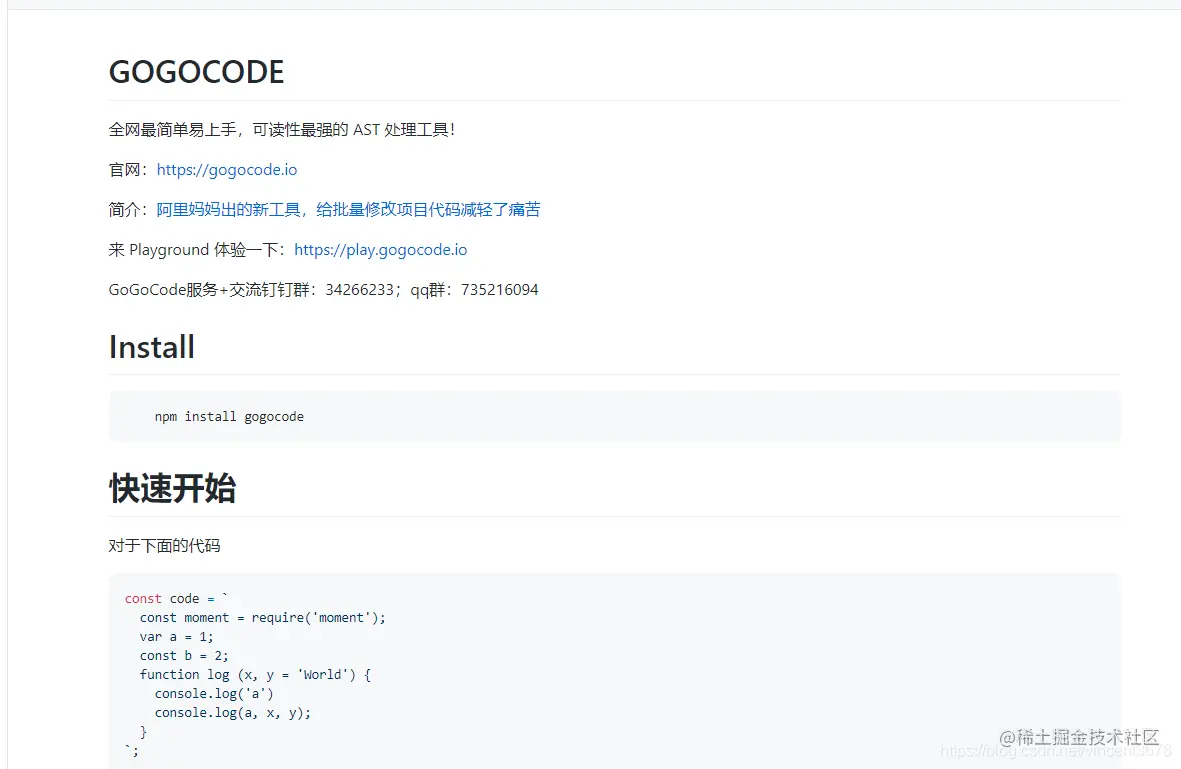
Task: Open the https://gogocode.io official site link
Action: pyautogui.click(x=226, y=169)
